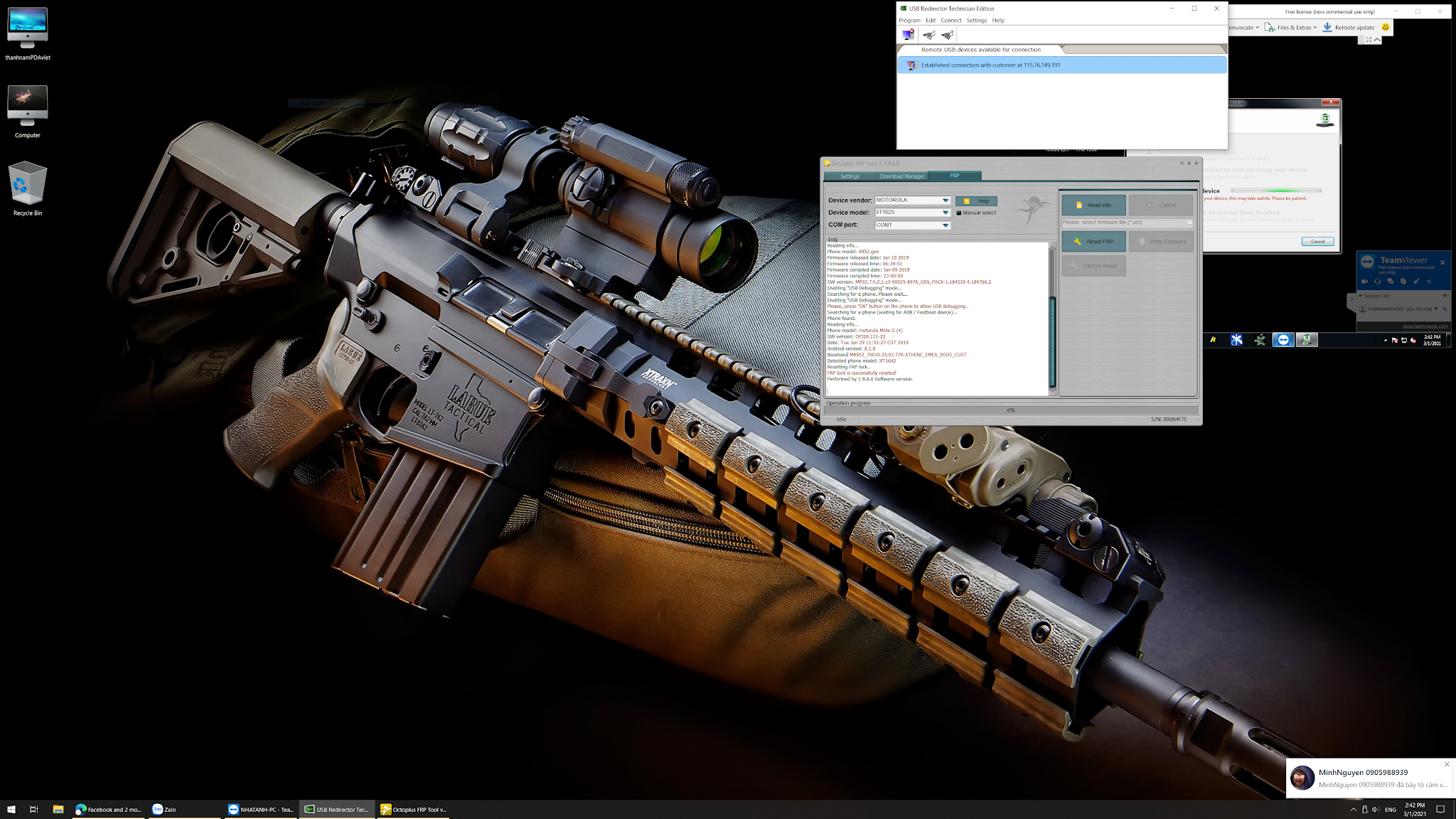Click the TeamViewer headset audio icon

[1377, 282]
